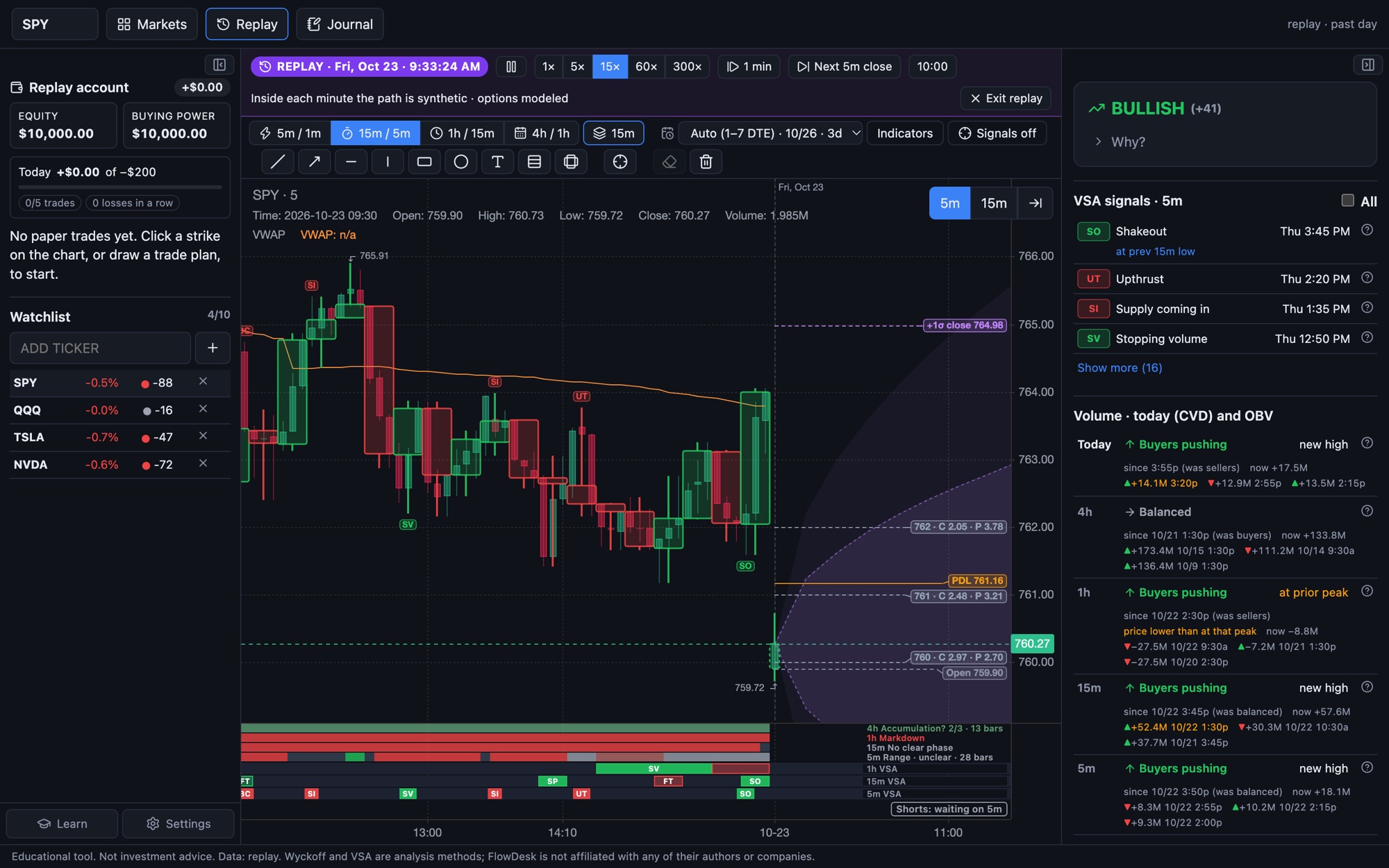Open the Markets tab

click(152, 24)
